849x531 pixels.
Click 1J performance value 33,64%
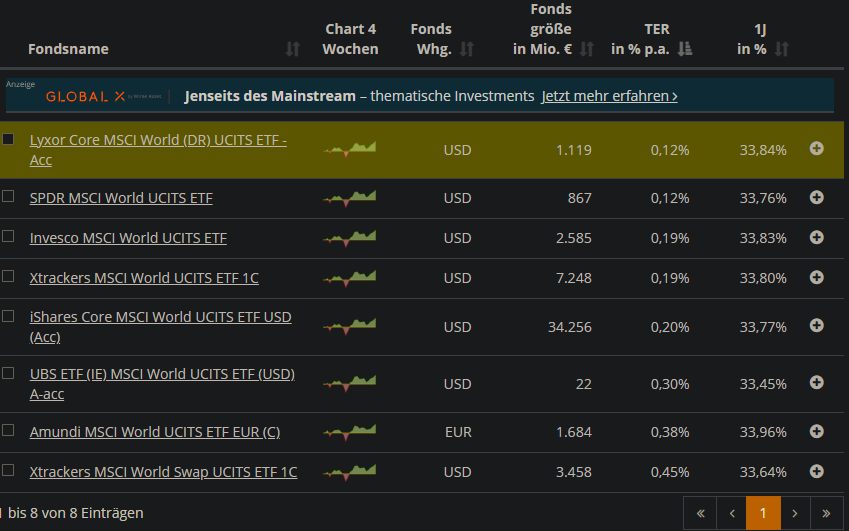(x=763, y=472)
